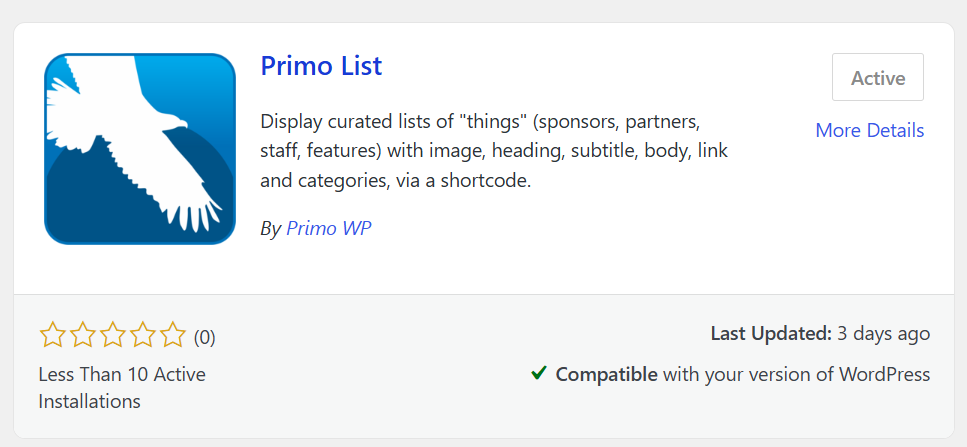Screen dimensions: 967x447
Task: Click the bold Compatible word
Action: tap(606, 374)
